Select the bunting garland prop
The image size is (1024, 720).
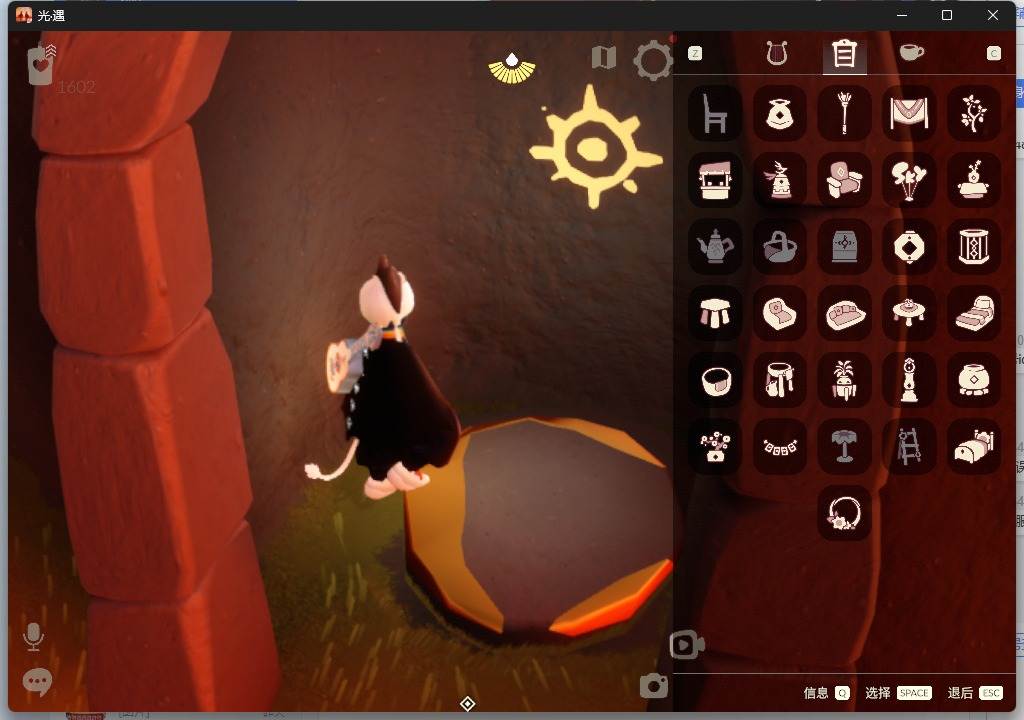click(x=780, y=446)
